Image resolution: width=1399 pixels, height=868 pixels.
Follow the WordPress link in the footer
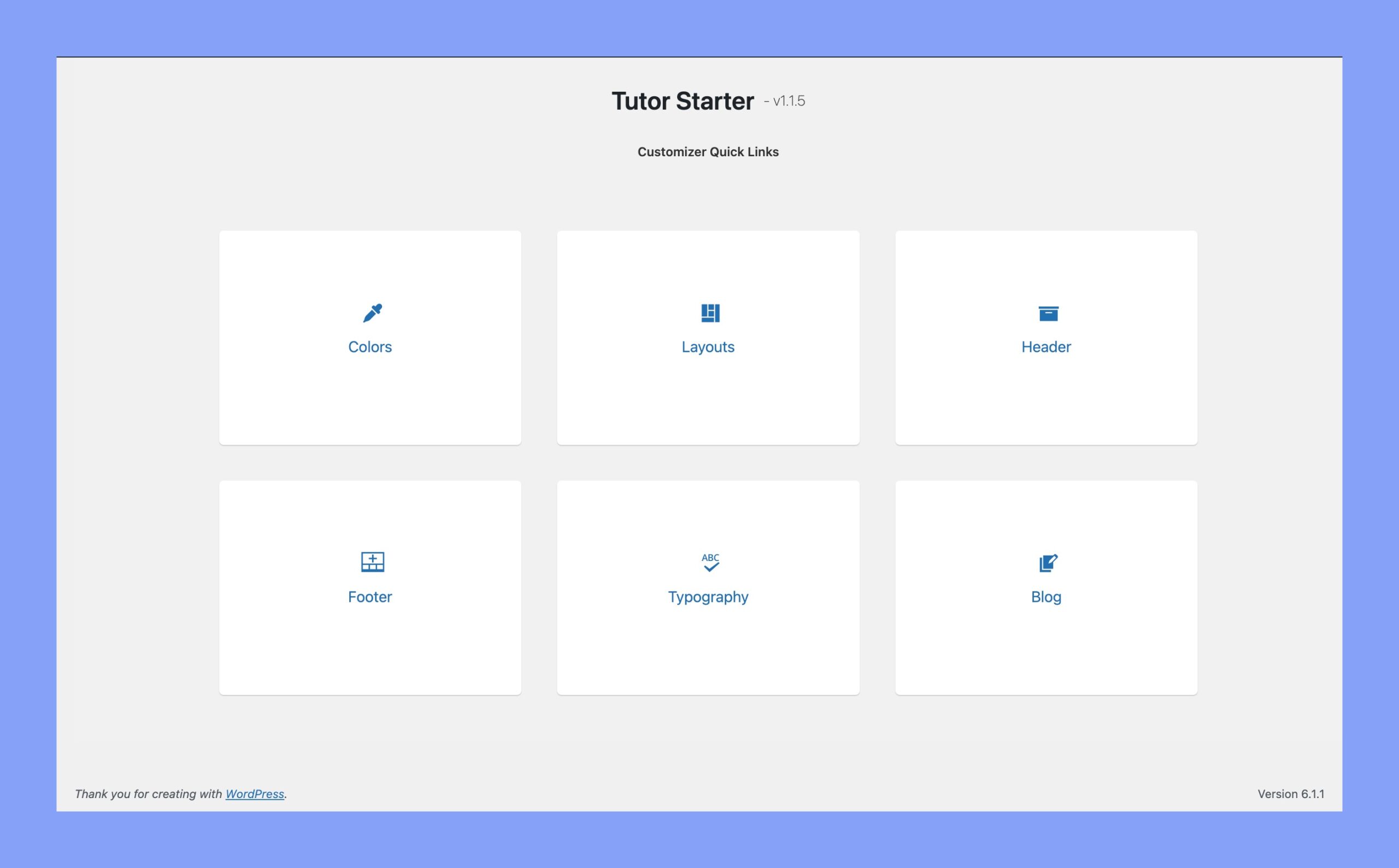255,793
